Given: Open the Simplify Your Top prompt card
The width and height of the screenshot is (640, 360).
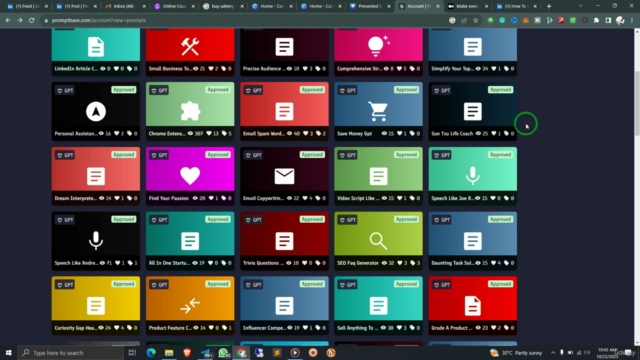Looking at the screenshot, I should pyautogui.click(x=472, y=51).
